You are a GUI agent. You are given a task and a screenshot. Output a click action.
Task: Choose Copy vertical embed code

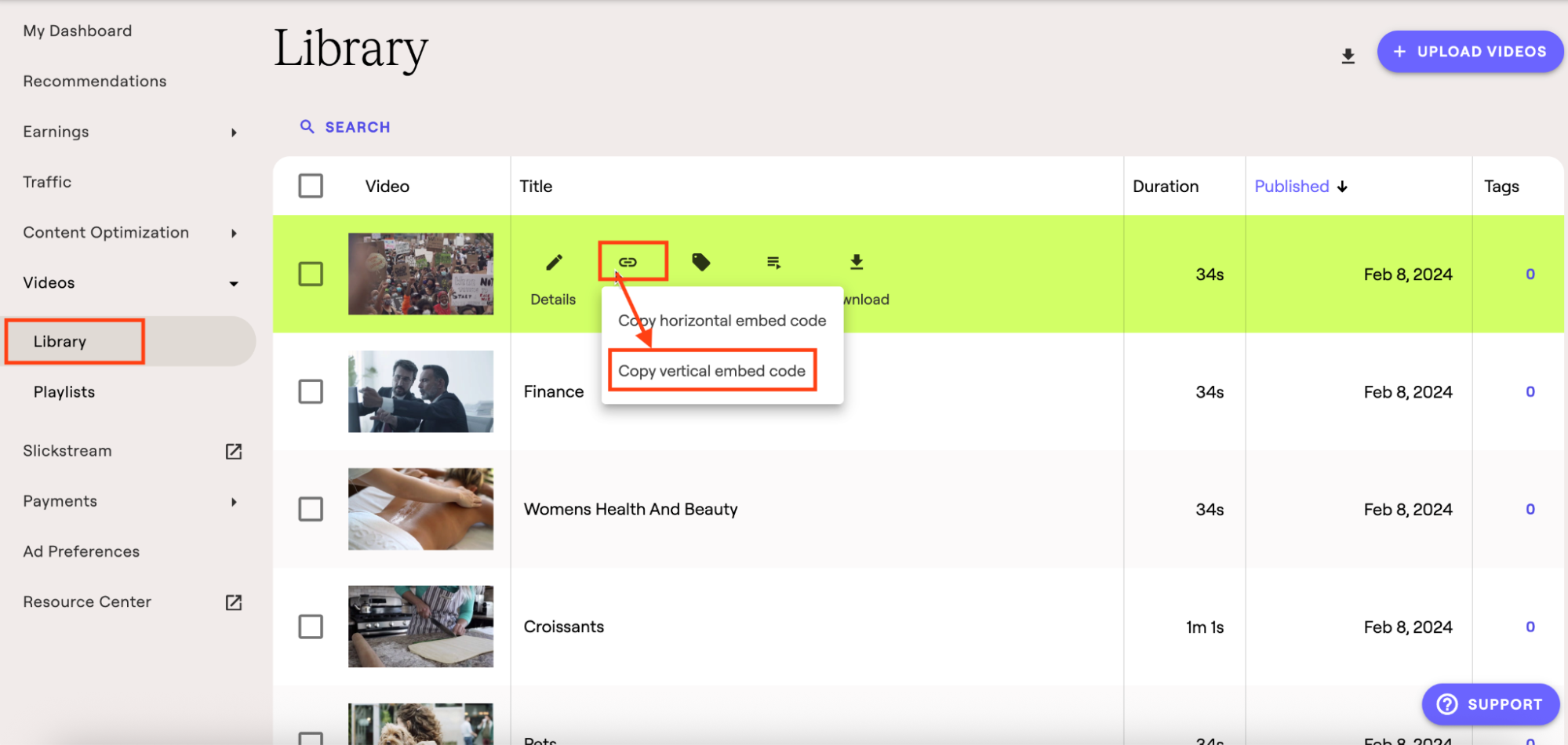pos(712,371)
